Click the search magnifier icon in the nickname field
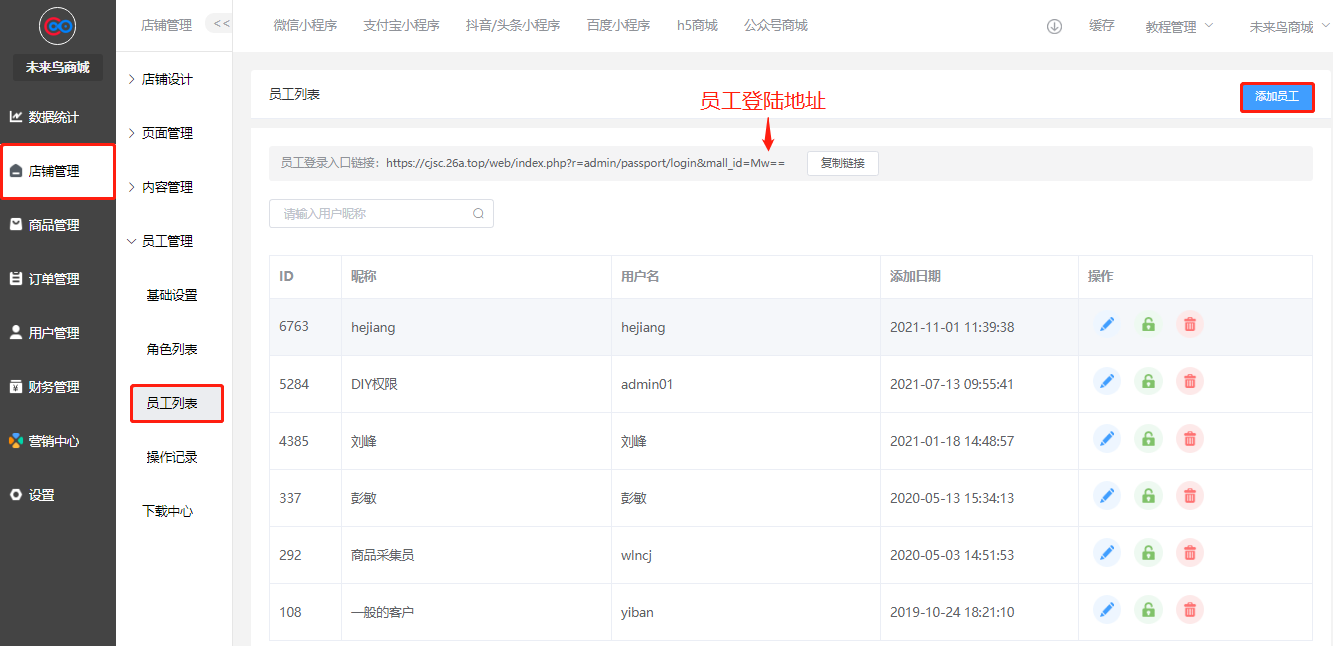The width and height of the screenshot is (1333, 646). pos(478,213)
